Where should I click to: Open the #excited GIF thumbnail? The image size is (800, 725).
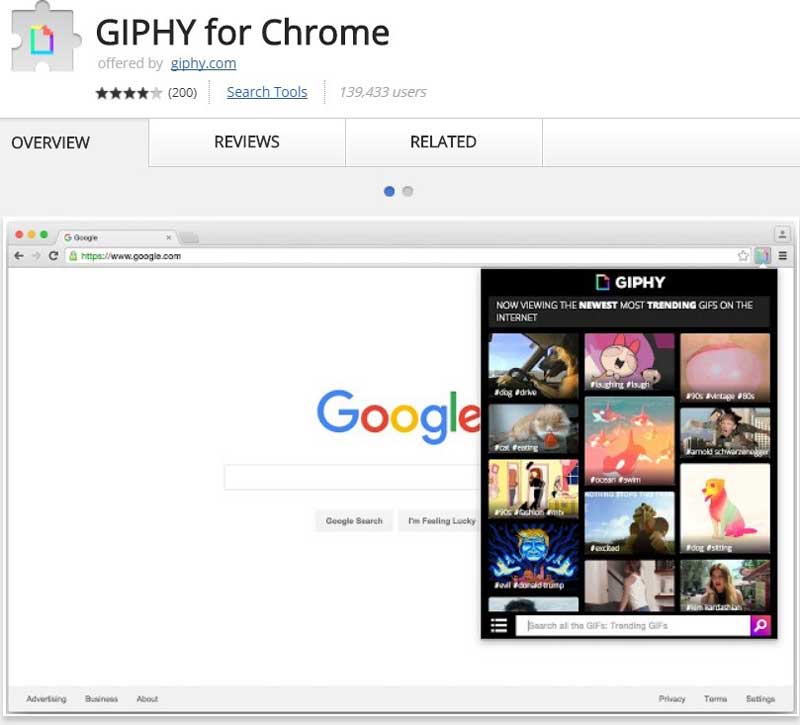click(629, 523)
